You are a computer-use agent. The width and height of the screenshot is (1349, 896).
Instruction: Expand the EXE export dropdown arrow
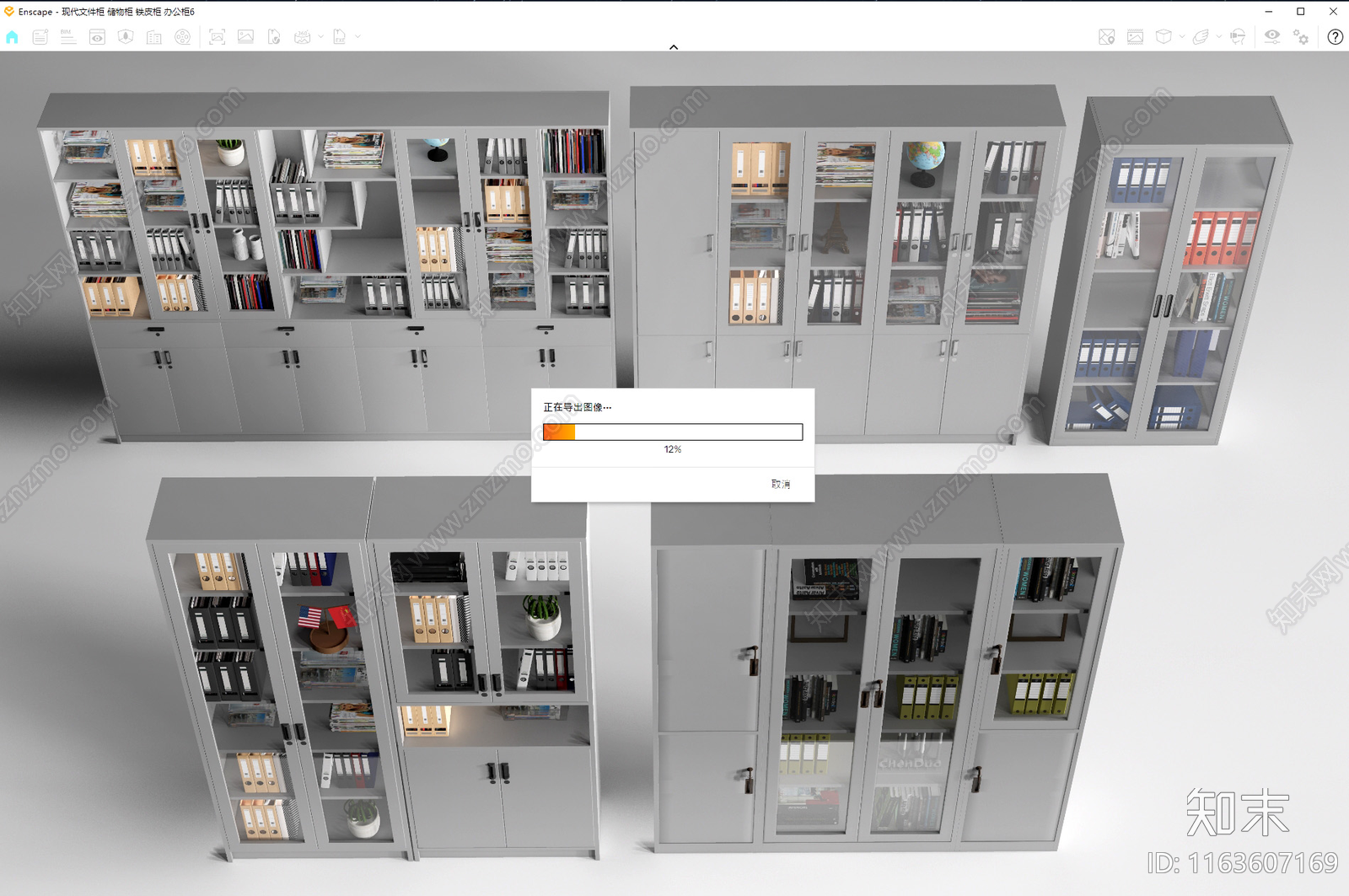(357, 37)
